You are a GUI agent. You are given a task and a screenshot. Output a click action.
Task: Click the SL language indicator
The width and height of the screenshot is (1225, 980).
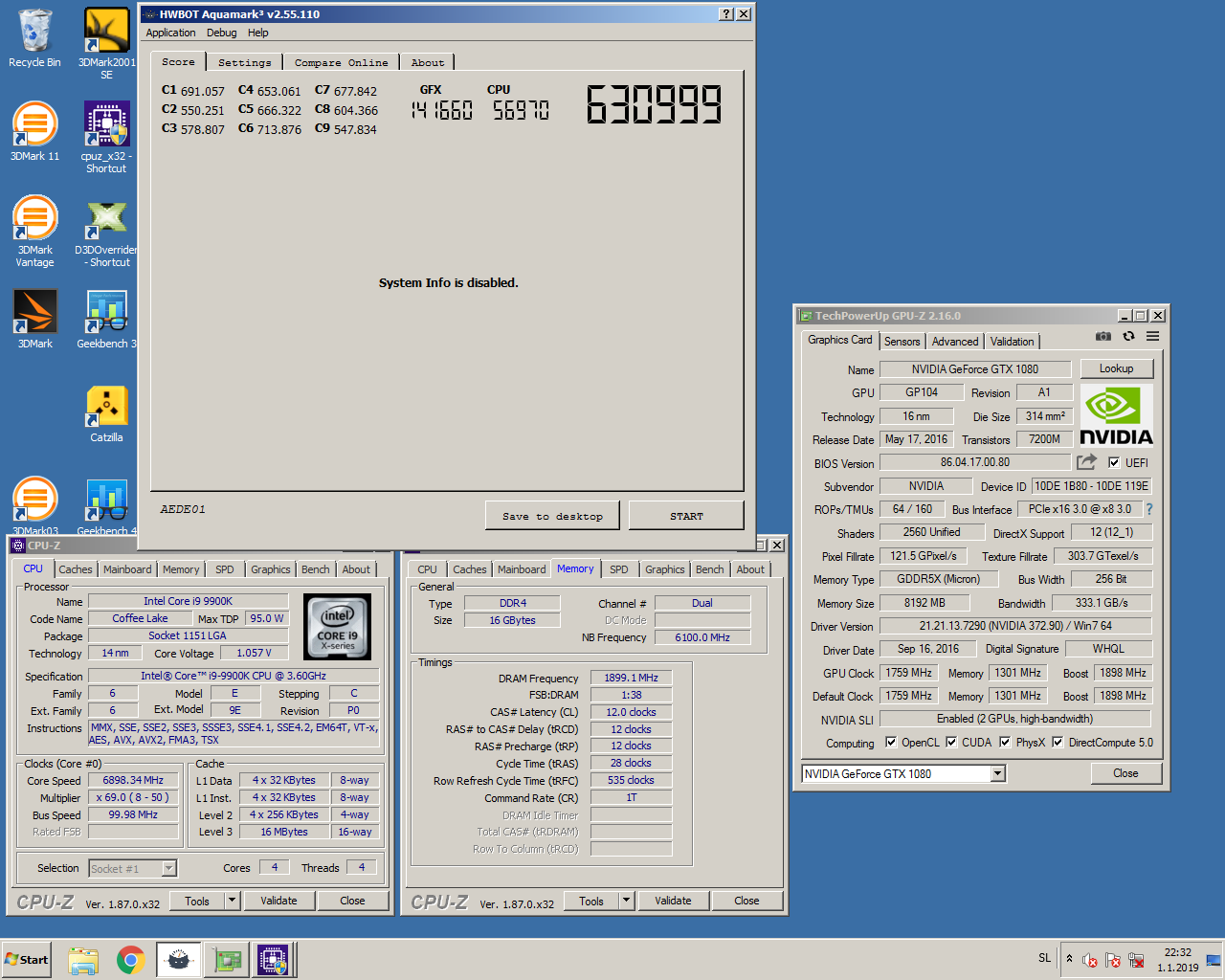tap(1044, 958)
